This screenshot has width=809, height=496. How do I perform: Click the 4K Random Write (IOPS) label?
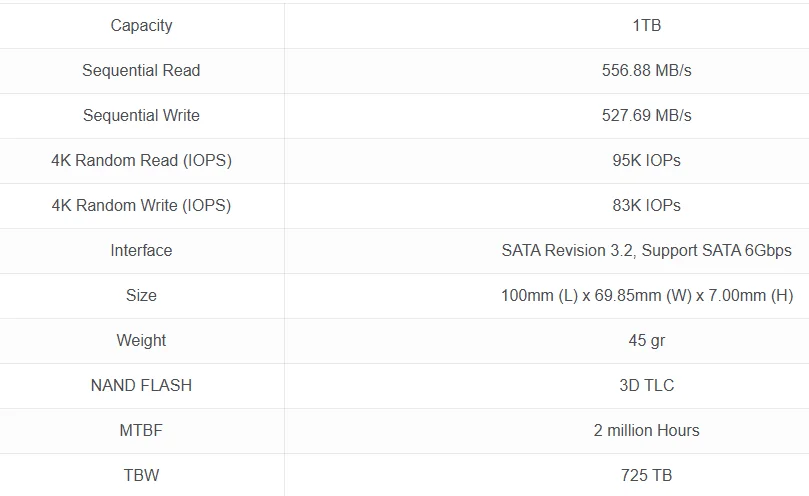pyautogui.click(x=141, y=205)
